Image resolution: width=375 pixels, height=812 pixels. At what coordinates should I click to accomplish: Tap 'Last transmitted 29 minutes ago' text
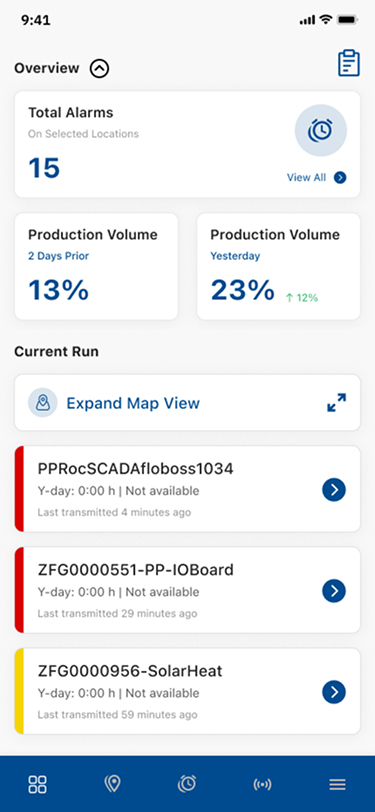(x=117, y=614)
